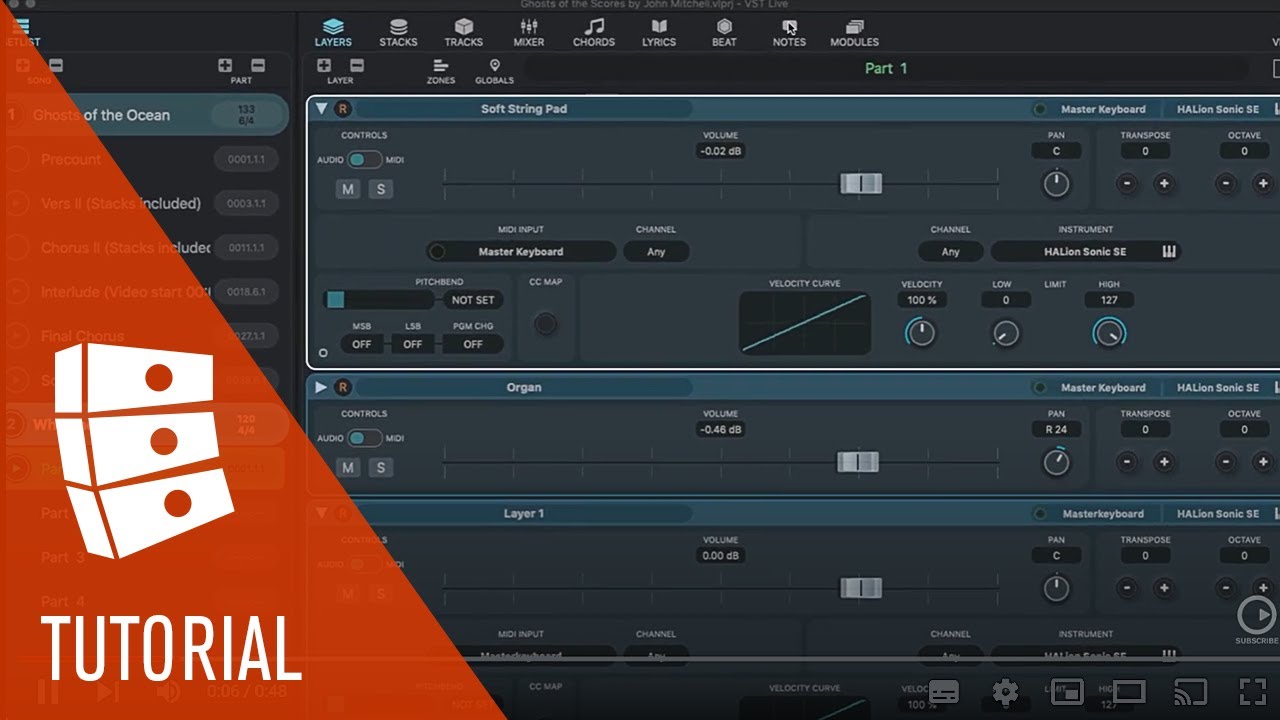The image size is (1280, 720).
Task: Open the LSB OFF selector
Action: click(x=412, y=344)
